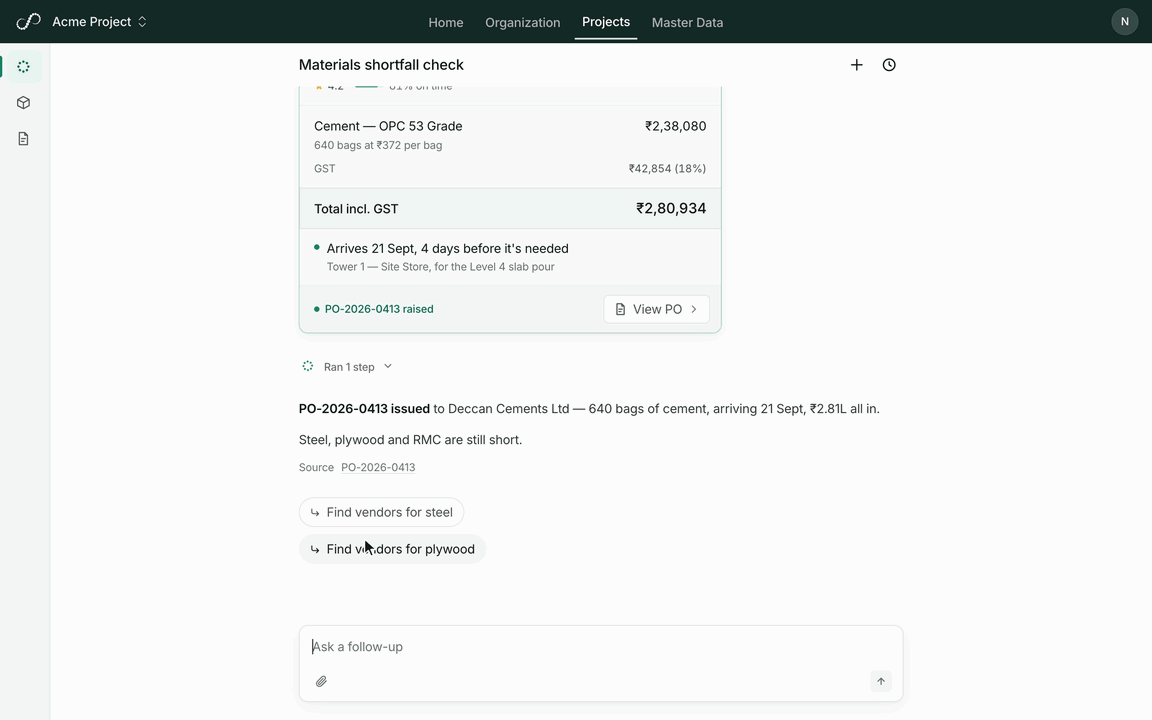
Task: Focus the Ask a follow-up input
Action: click(601, 647)
